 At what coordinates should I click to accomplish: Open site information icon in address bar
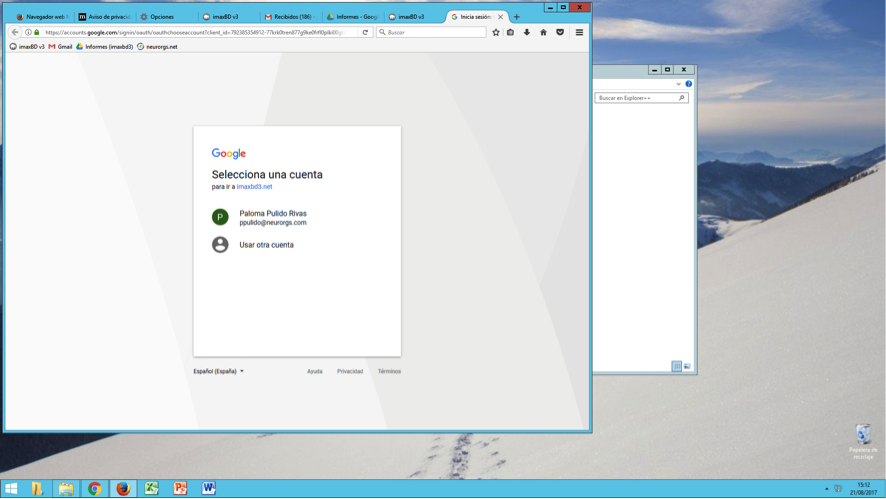click(x=28, y=32)
